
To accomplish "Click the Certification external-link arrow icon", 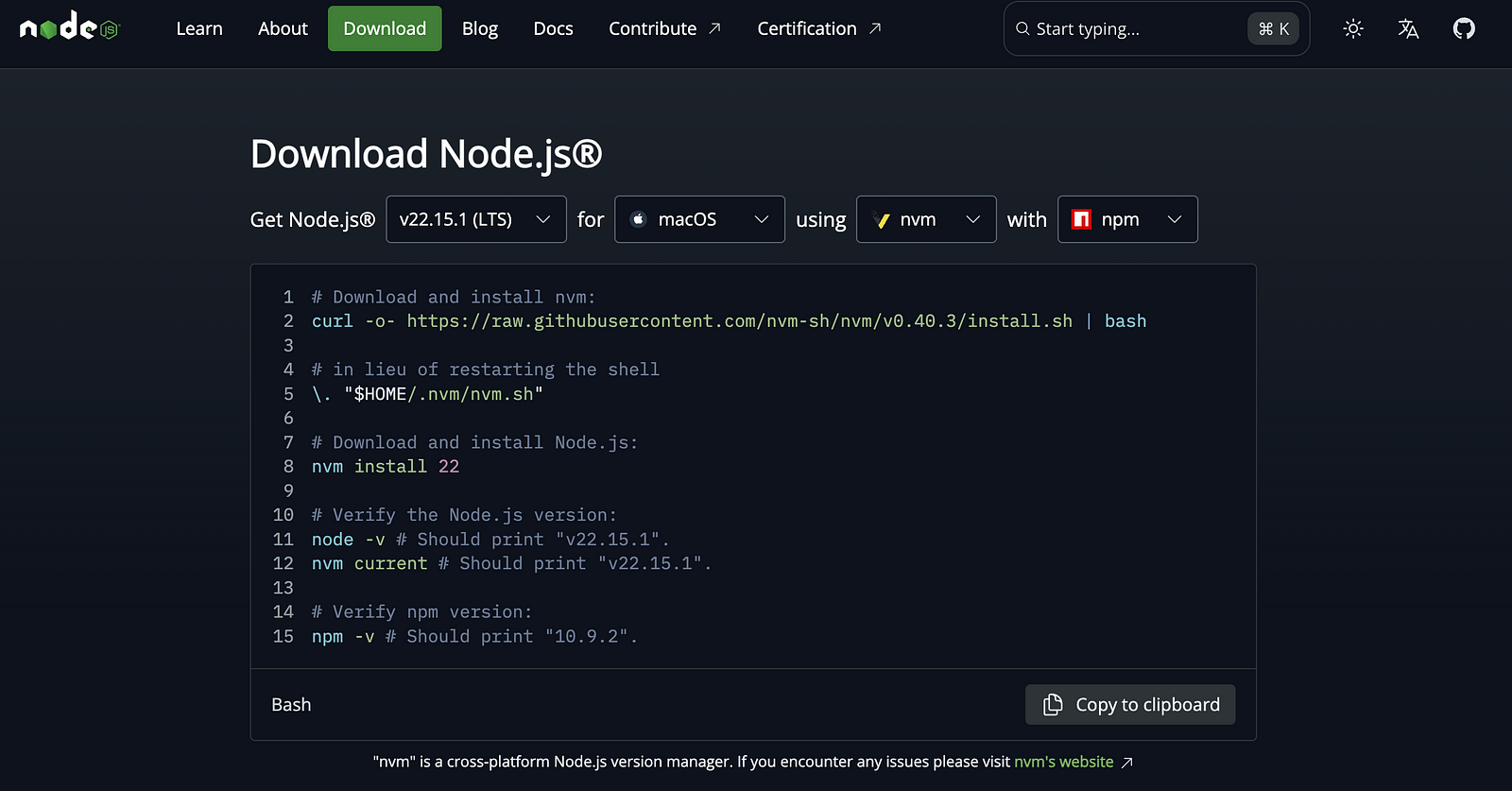I will pos(875,28).
